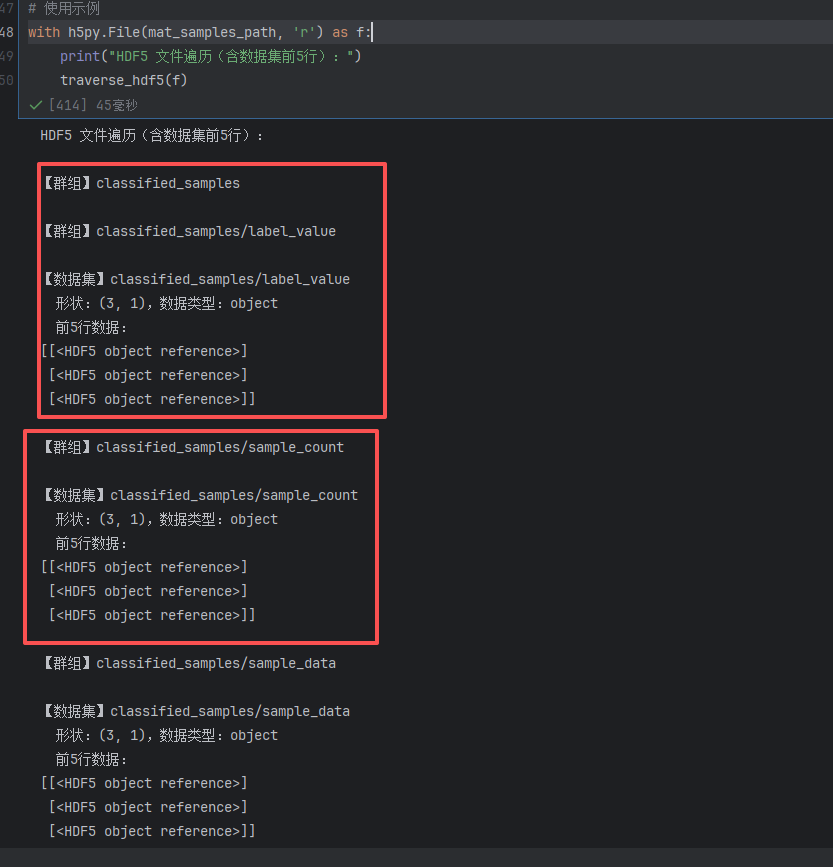The image size is (833, 867).
Task: Select the 【群组】classified_samples/sample_data line
Action: [x=189, y=663]
